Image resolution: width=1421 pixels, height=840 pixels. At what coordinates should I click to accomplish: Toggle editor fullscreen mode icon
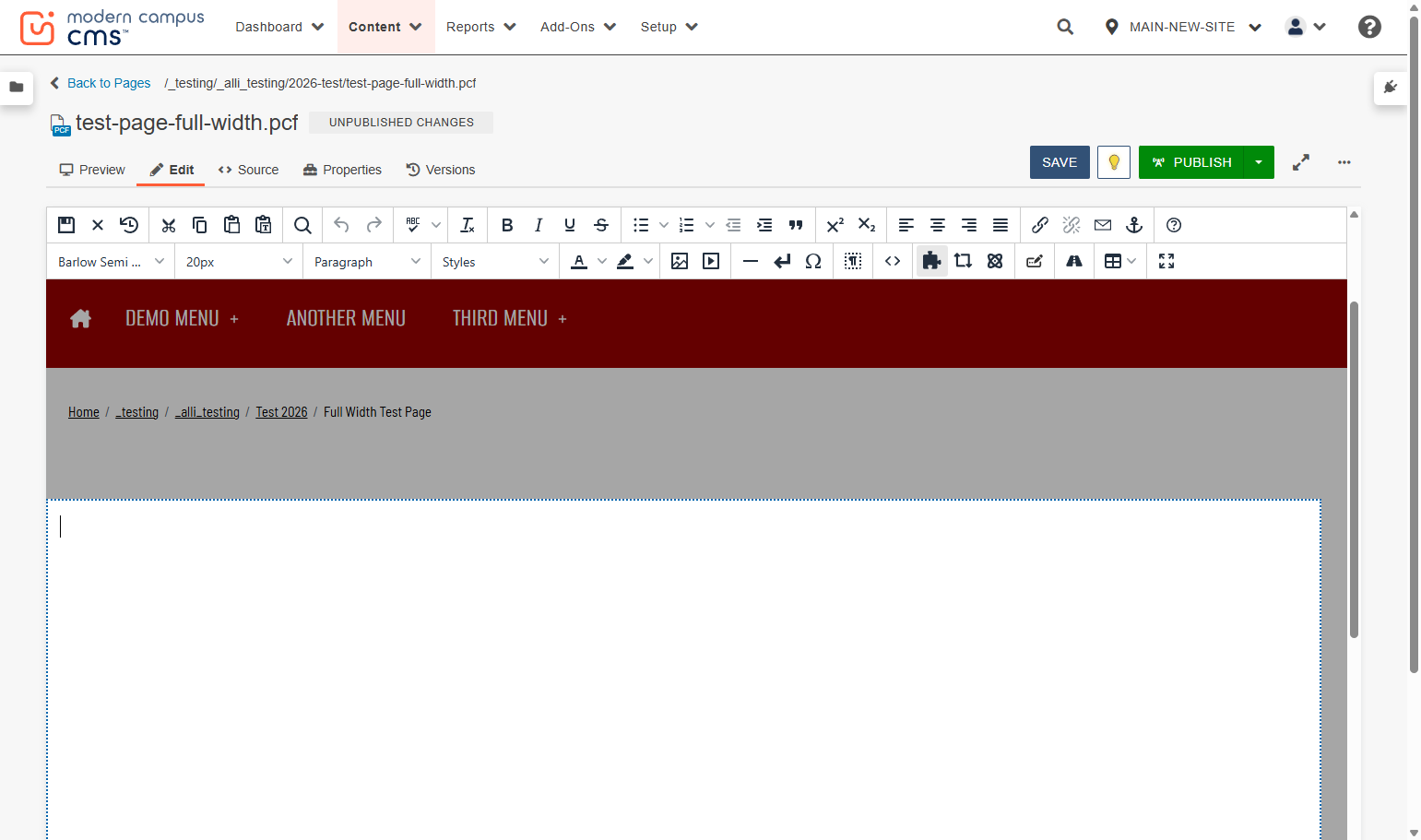tap(1166, 261)
